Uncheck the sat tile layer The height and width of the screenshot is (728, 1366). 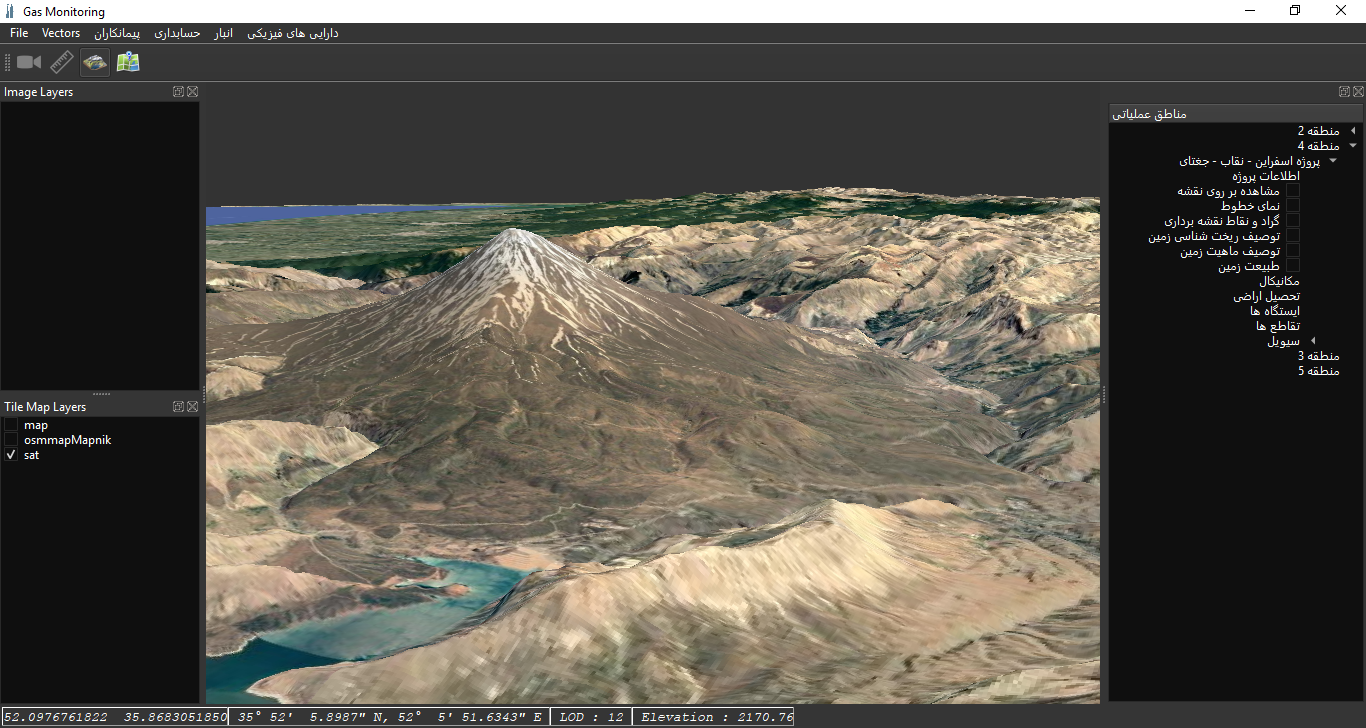pyautogui.click(x=12, y=455)
